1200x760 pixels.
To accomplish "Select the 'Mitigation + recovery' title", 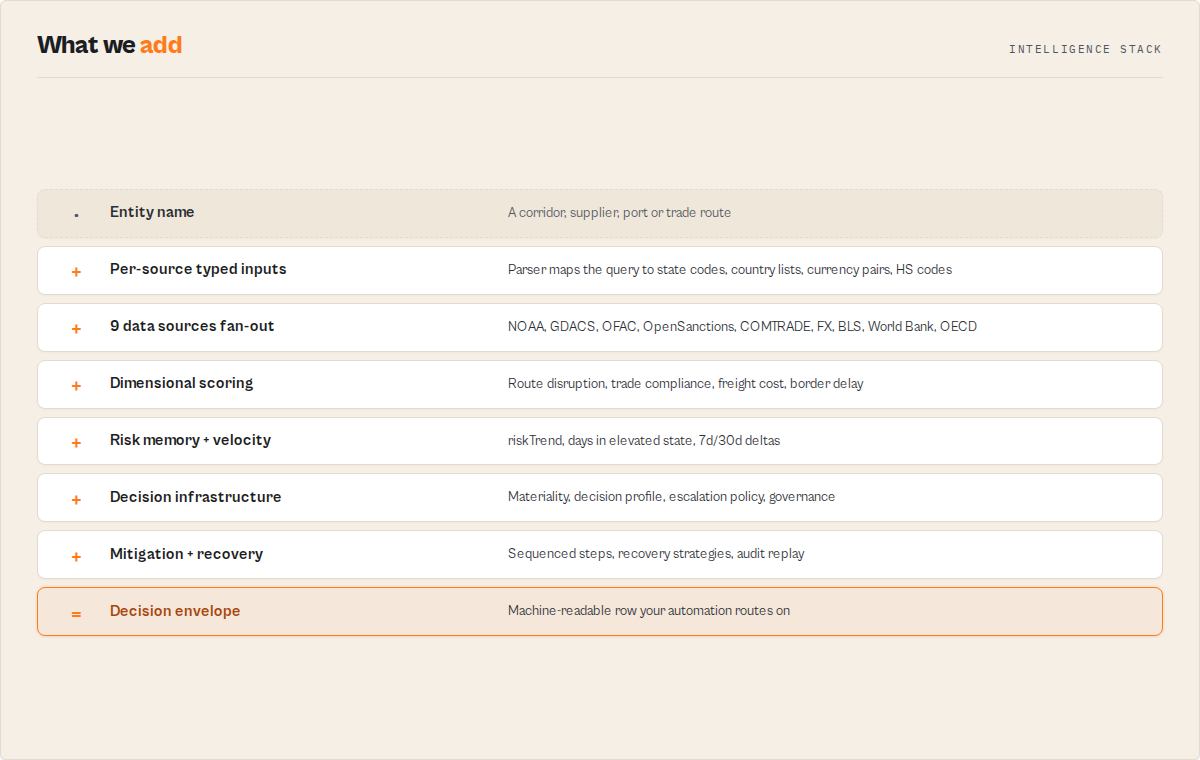I will point(186,554).
